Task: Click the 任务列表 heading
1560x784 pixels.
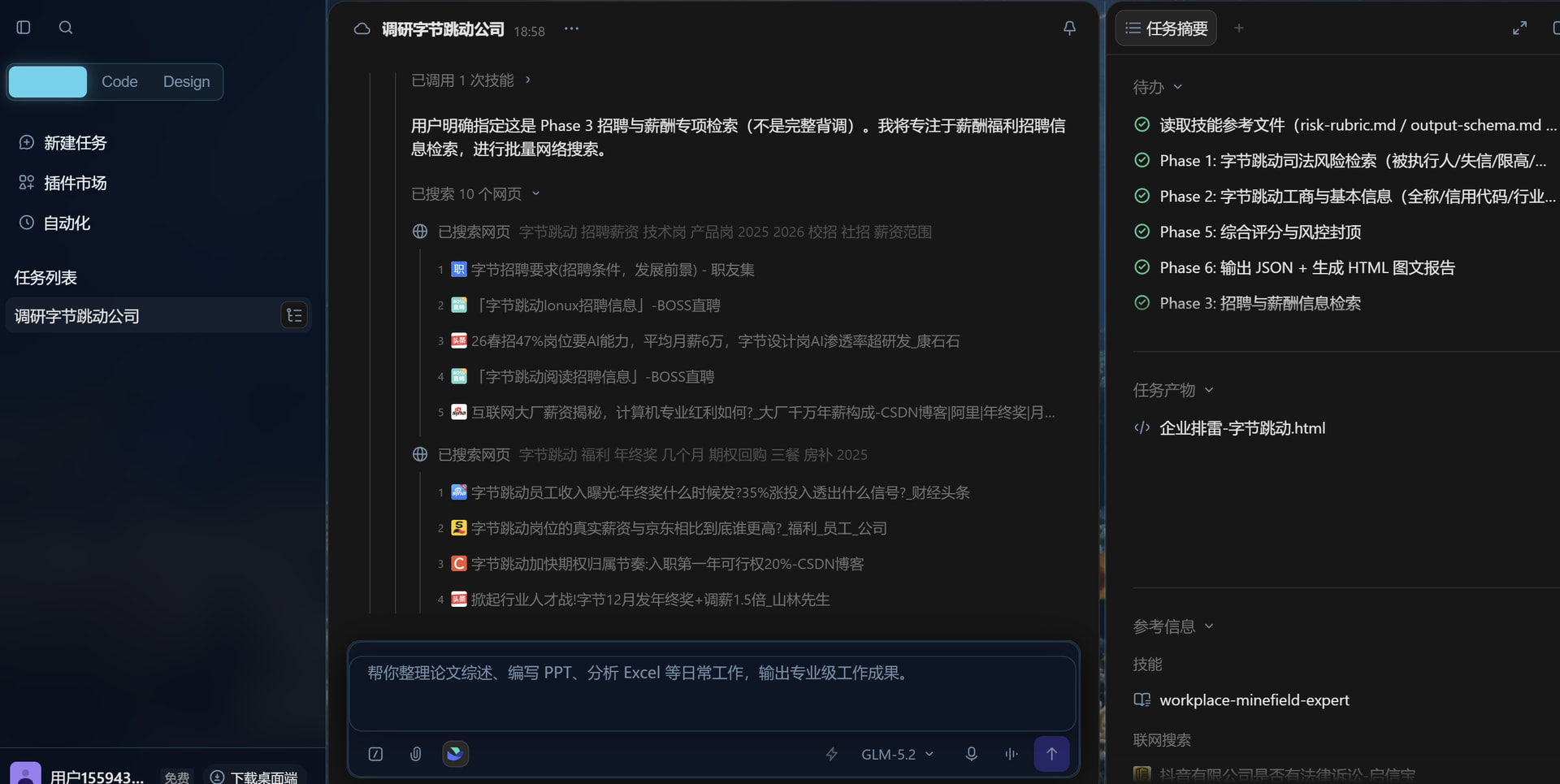Action: pos(45,278)
